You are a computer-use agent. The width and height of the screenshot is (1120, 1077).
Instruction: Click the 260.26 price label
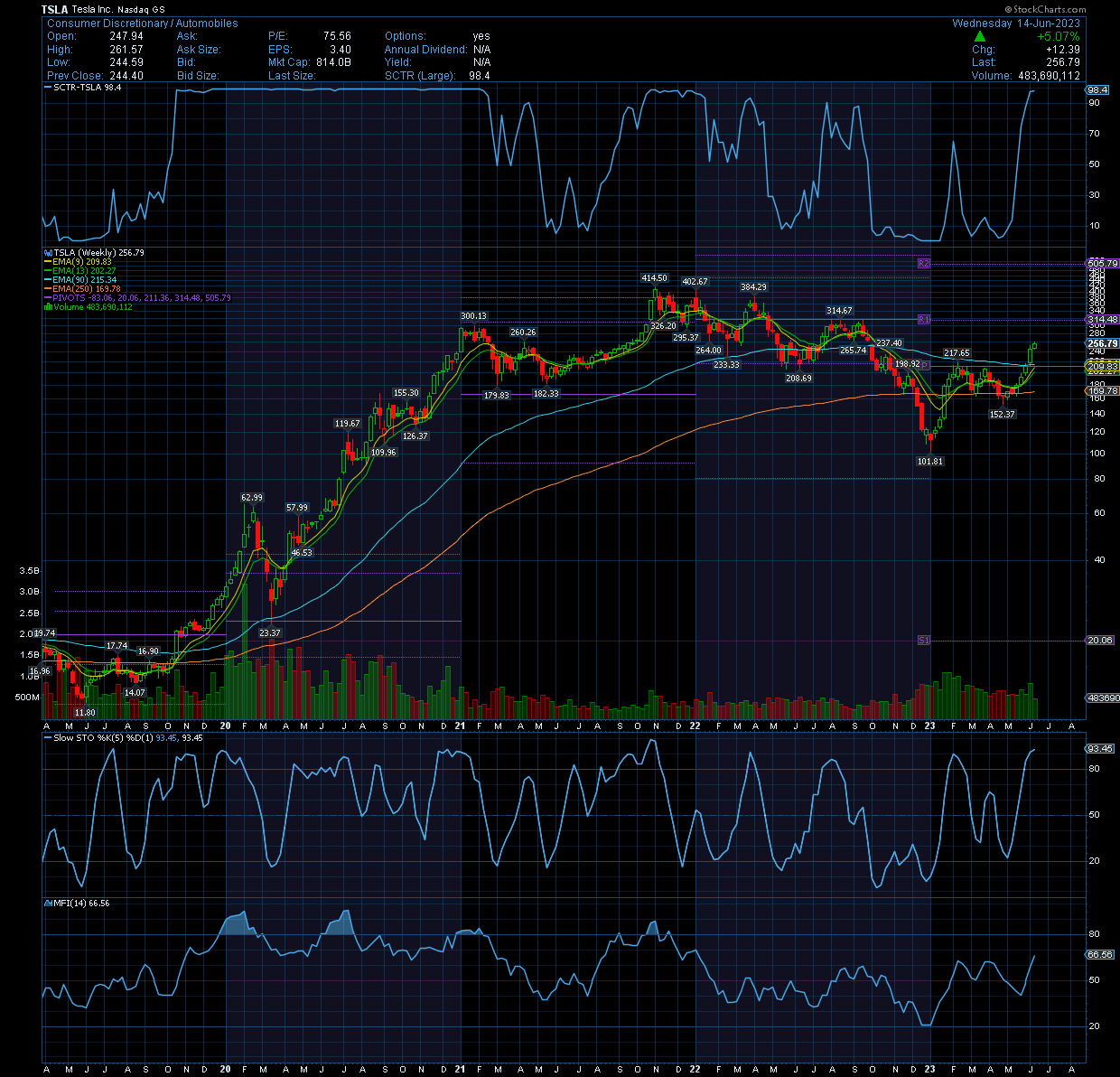coord(523,332)
